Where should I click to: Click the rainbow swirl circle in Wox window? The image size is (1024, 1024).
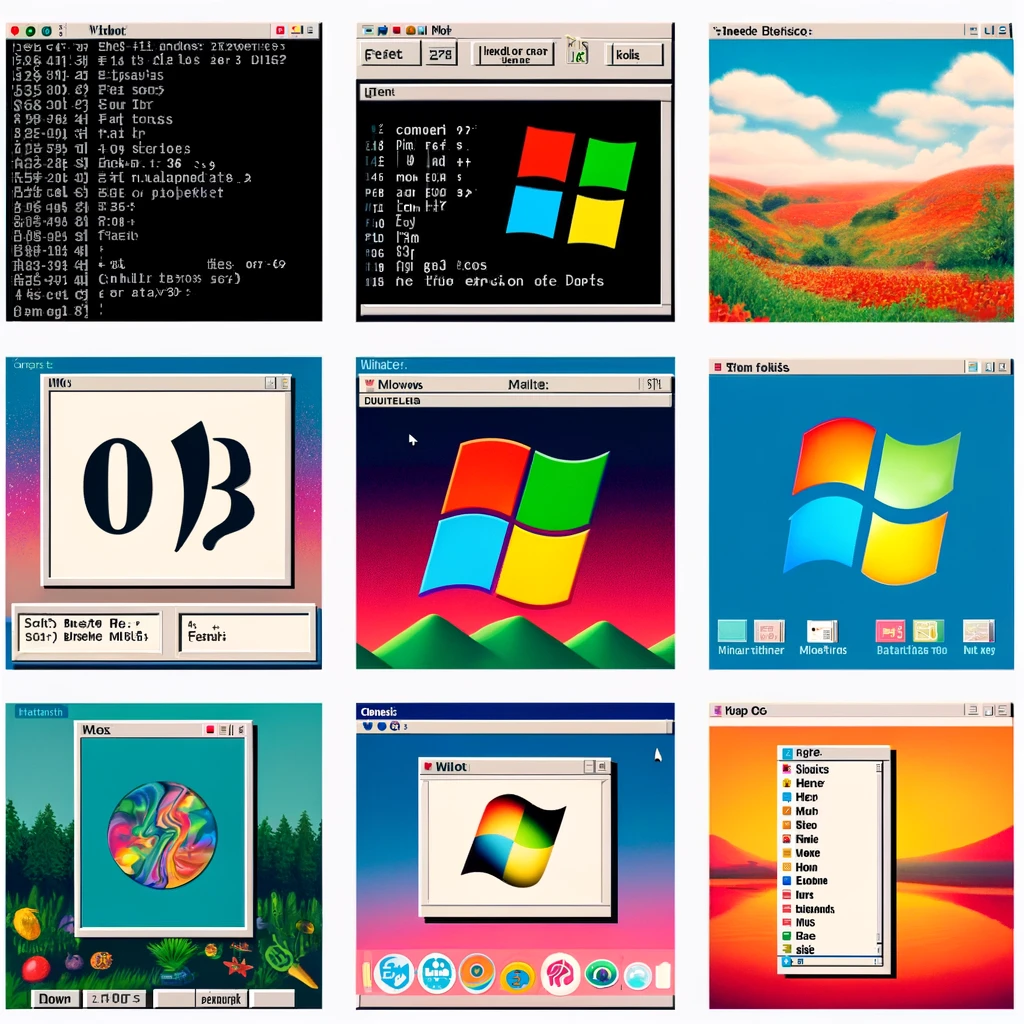162,835
